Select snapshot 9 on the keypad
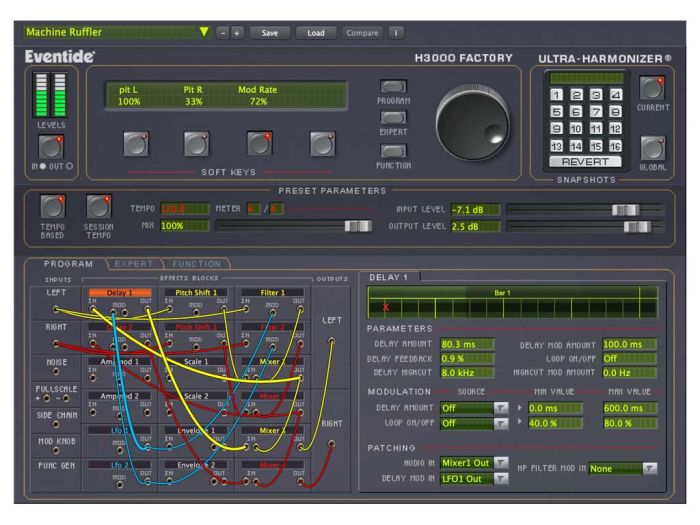 [x=556, y=129]
